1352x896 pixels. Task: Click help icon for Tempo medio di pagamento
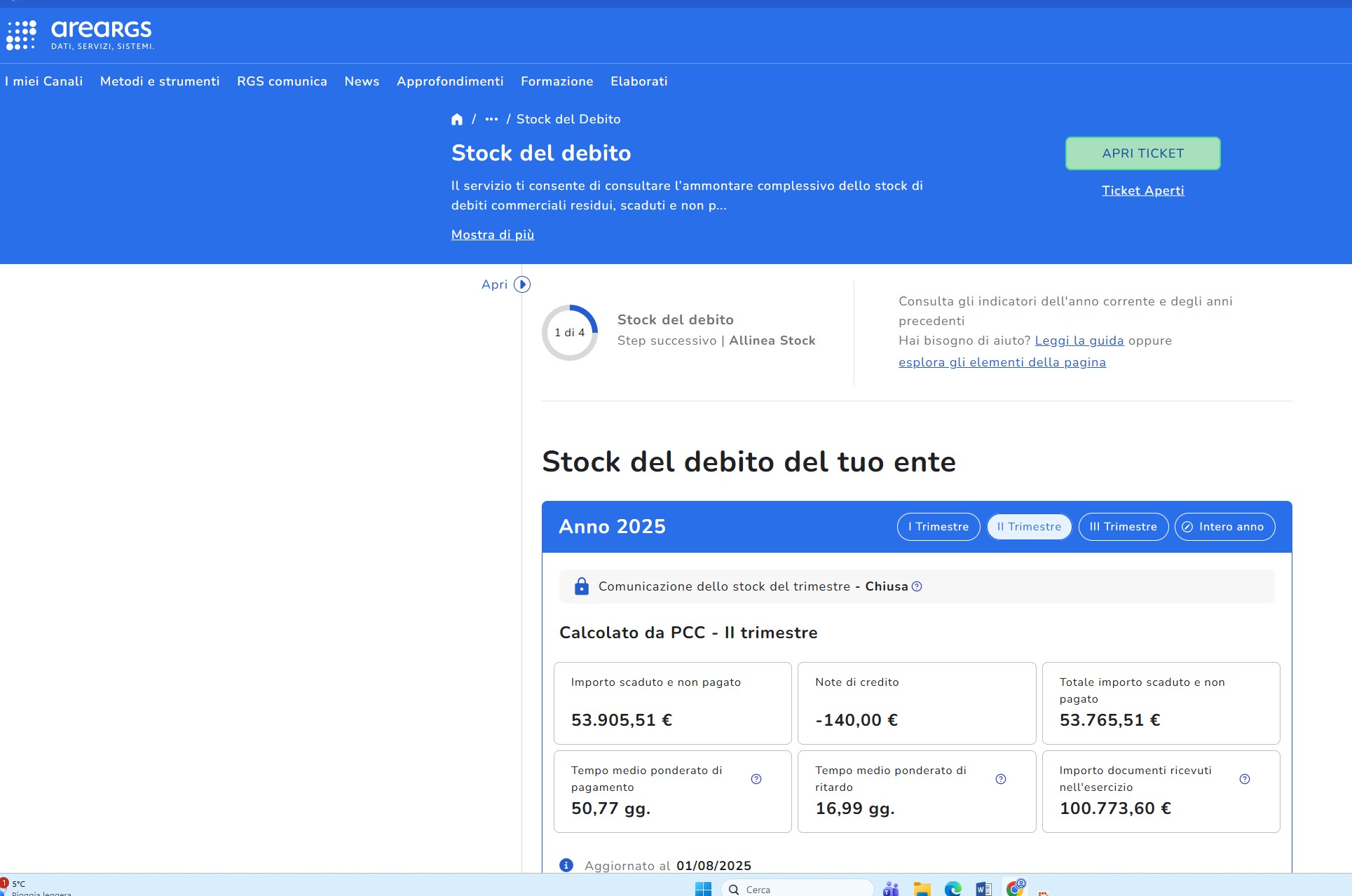click(x=756, y=779)
